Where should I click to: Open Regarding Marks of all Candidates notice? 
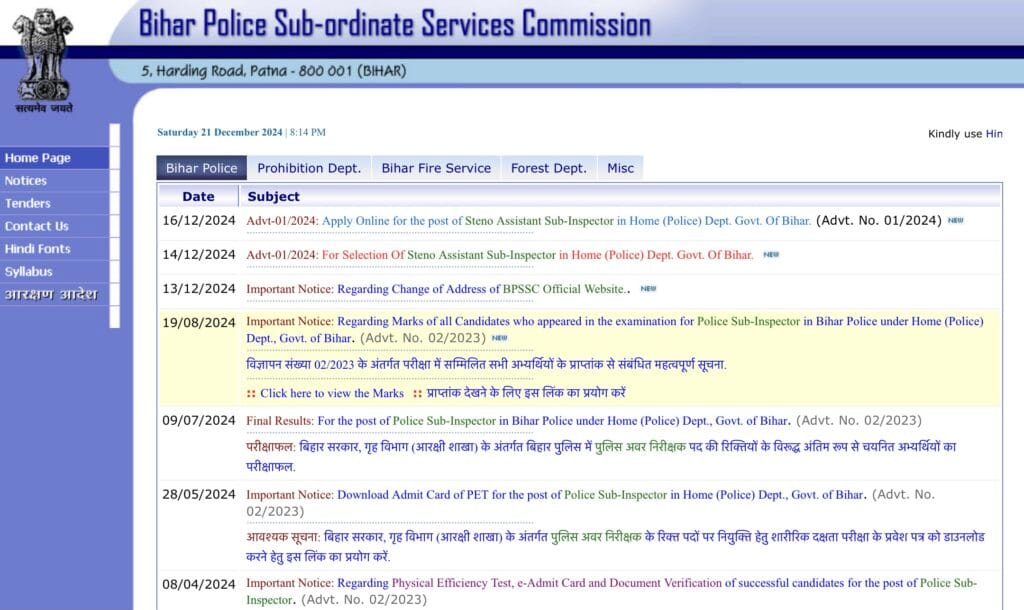(x=615, y=330)
